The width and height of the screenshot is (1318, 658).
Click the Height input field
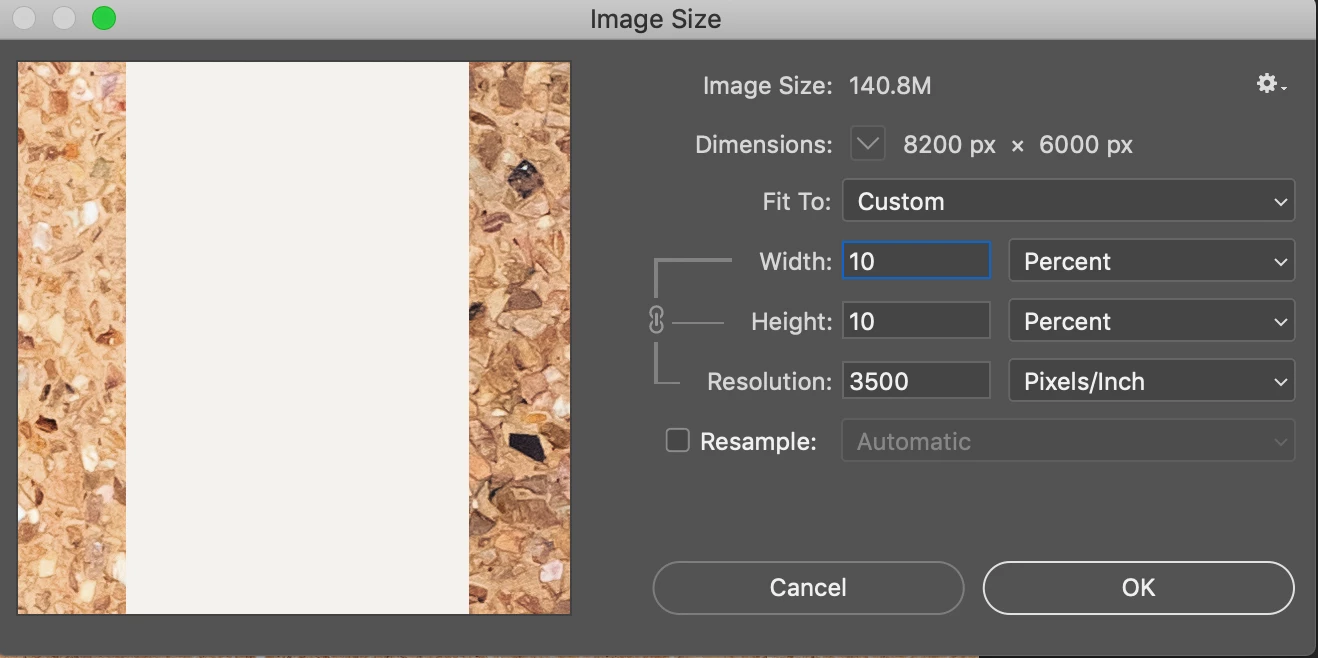[916, 321]
